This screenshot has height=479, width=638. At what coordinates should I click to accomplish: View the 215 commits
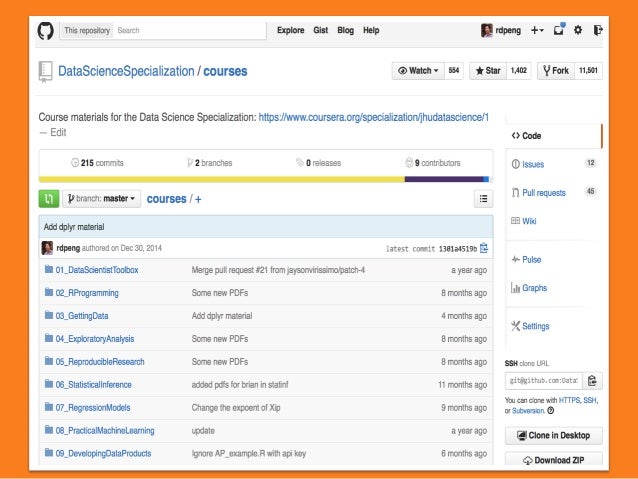click(x=97, y=163)
